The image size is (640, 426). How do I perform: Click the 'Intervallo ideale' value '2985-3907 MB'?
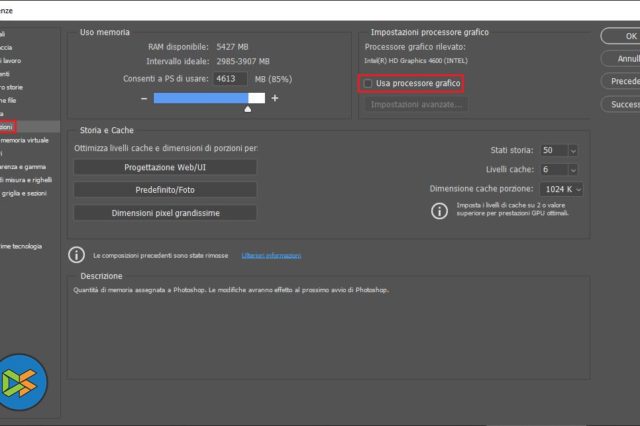coord(243,61)
